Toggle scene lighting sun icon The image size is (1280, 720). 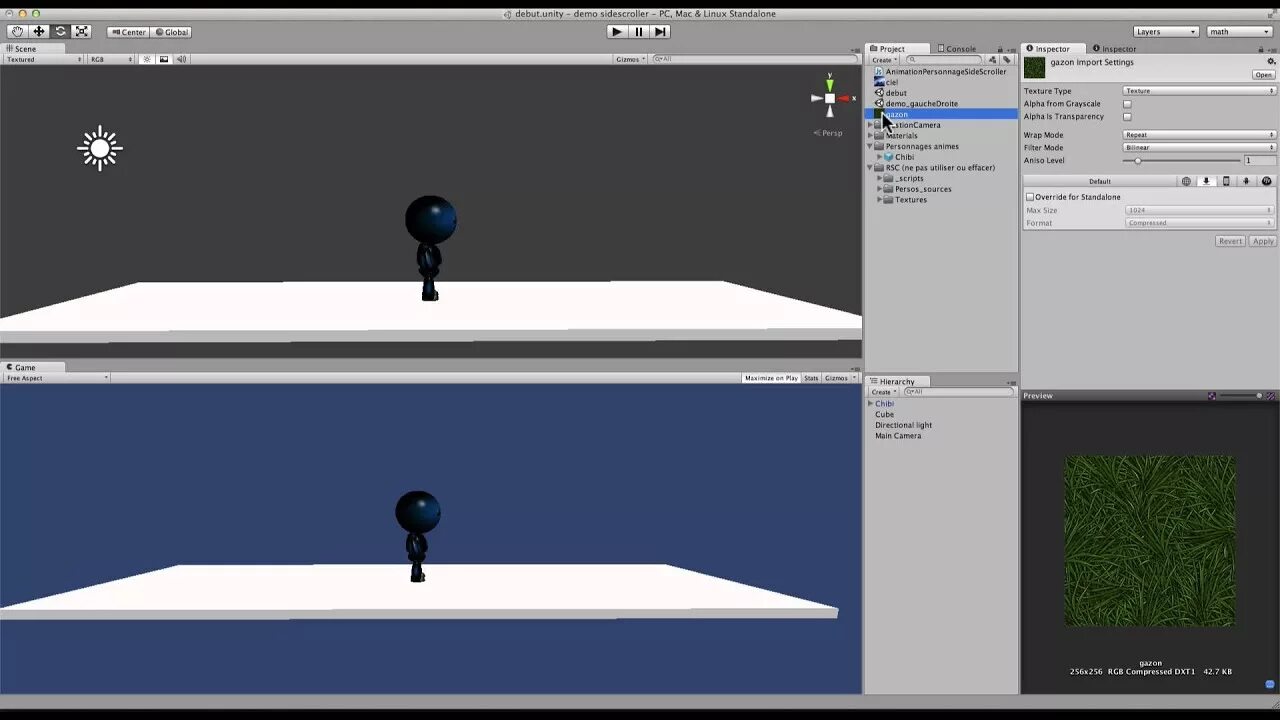147,59
